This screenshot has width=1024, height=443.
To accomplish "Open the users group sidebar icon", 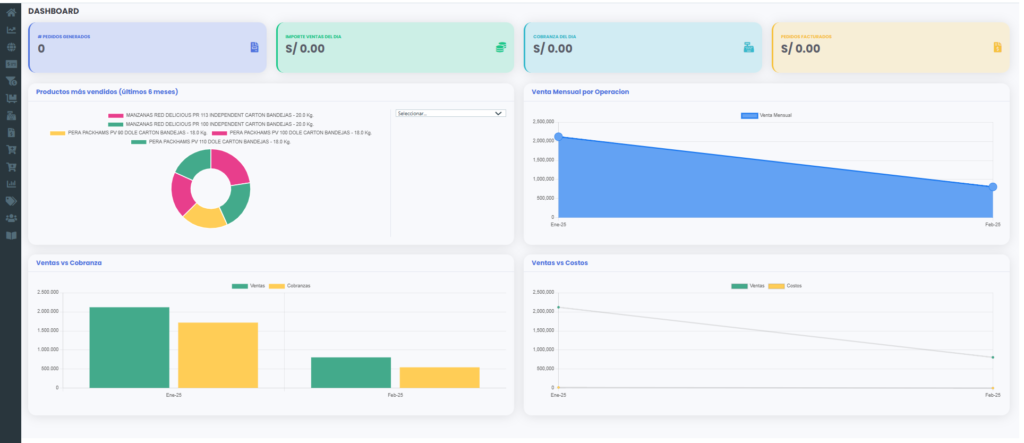I will pyautogui.click(x=11, y=218).
